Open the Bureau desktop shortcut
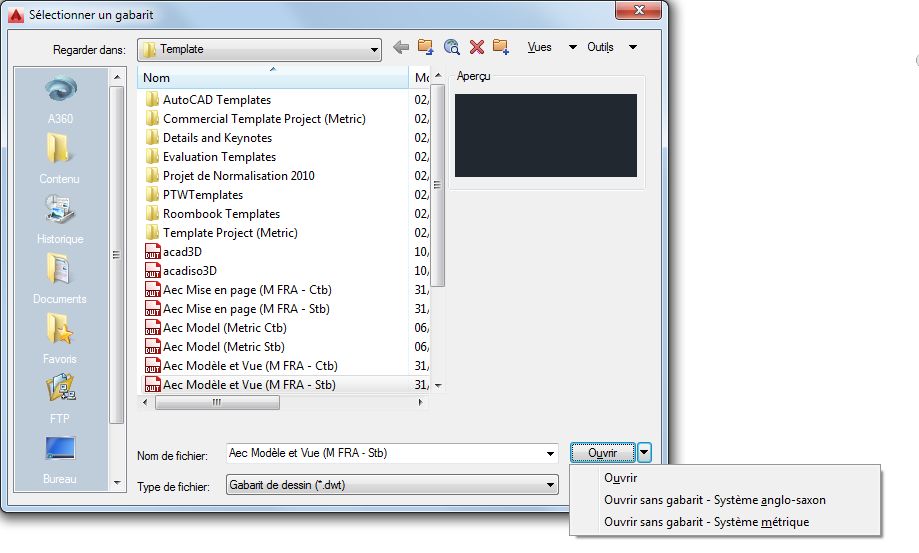919x553 pixels. click(60, 459)
